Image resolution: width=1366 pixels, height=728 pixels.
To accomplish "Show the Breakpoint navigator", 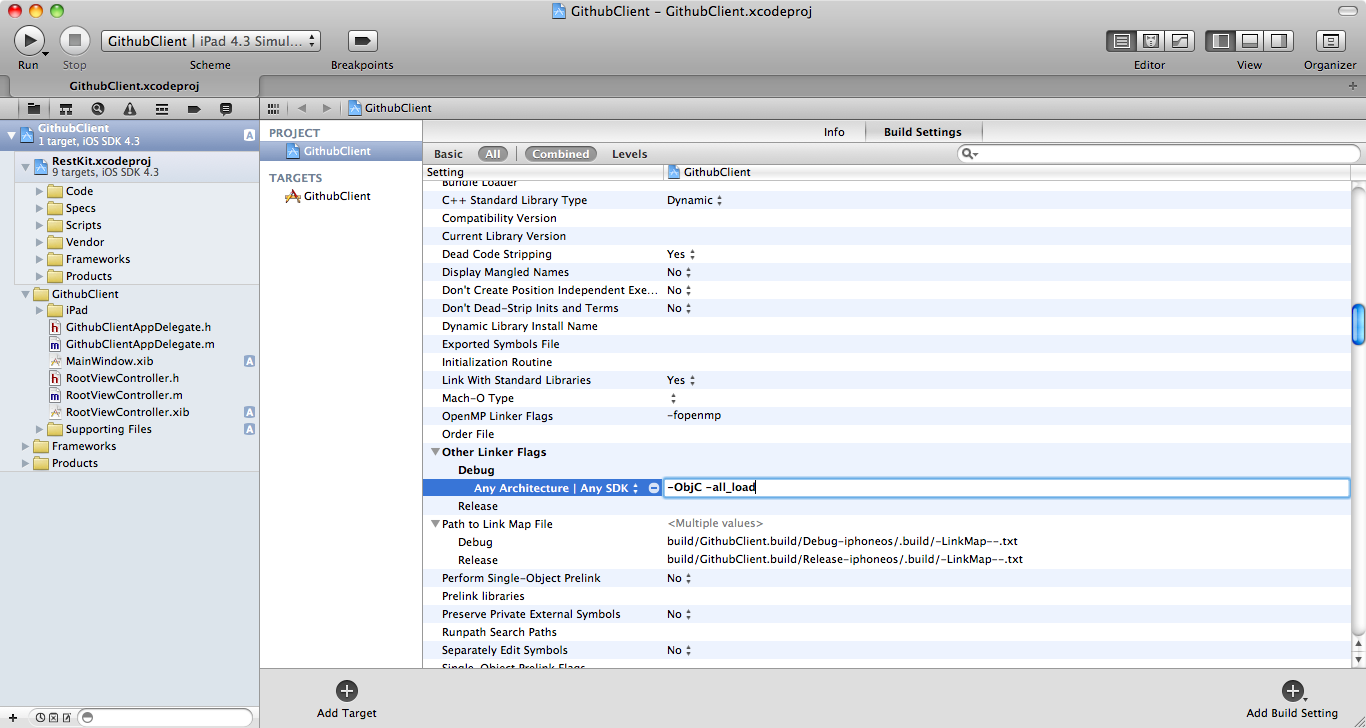I will pyautogui.click(x=194, y=108).
